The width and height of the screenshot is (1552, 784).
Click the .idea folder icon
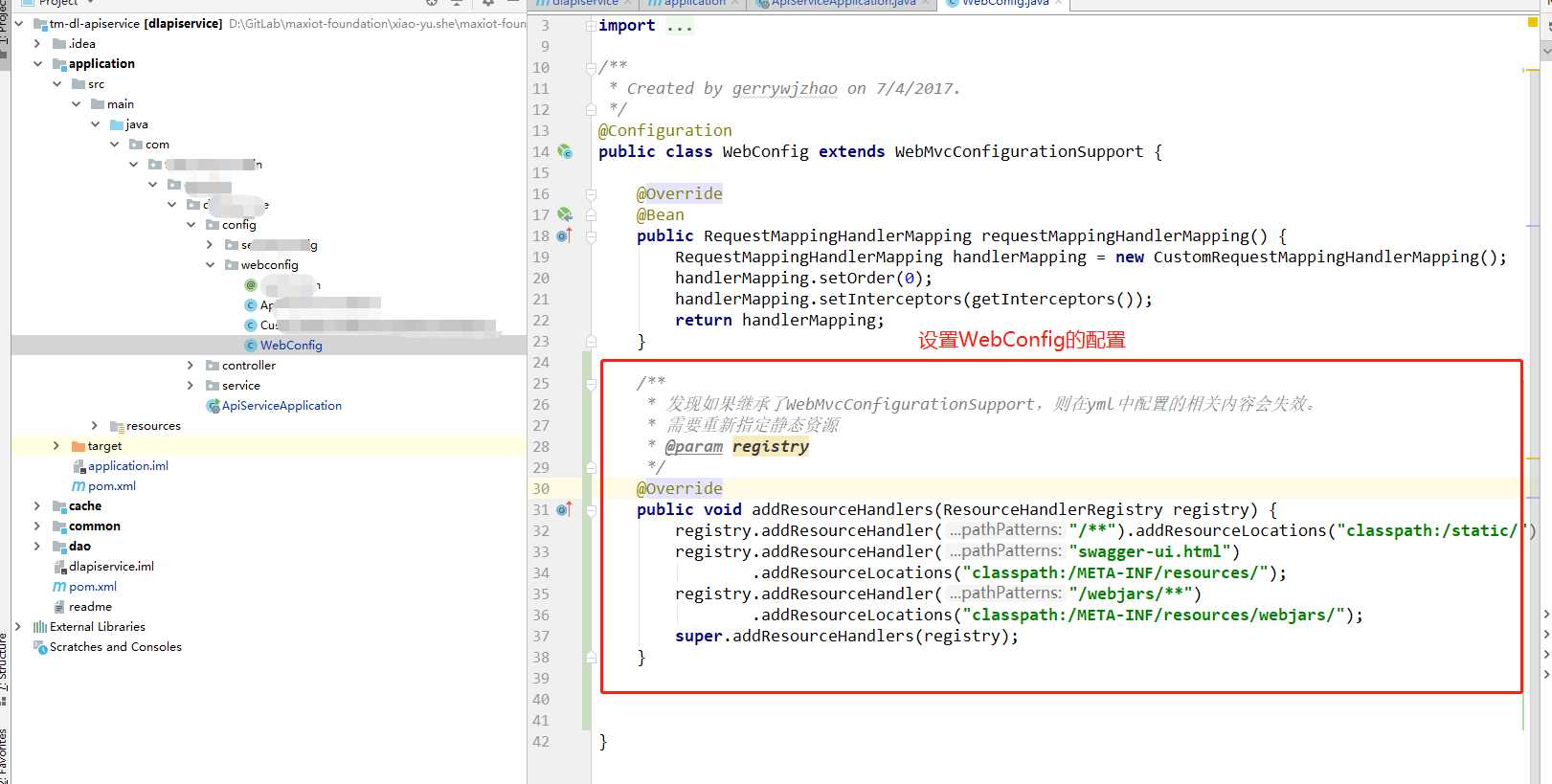(59, 44)
